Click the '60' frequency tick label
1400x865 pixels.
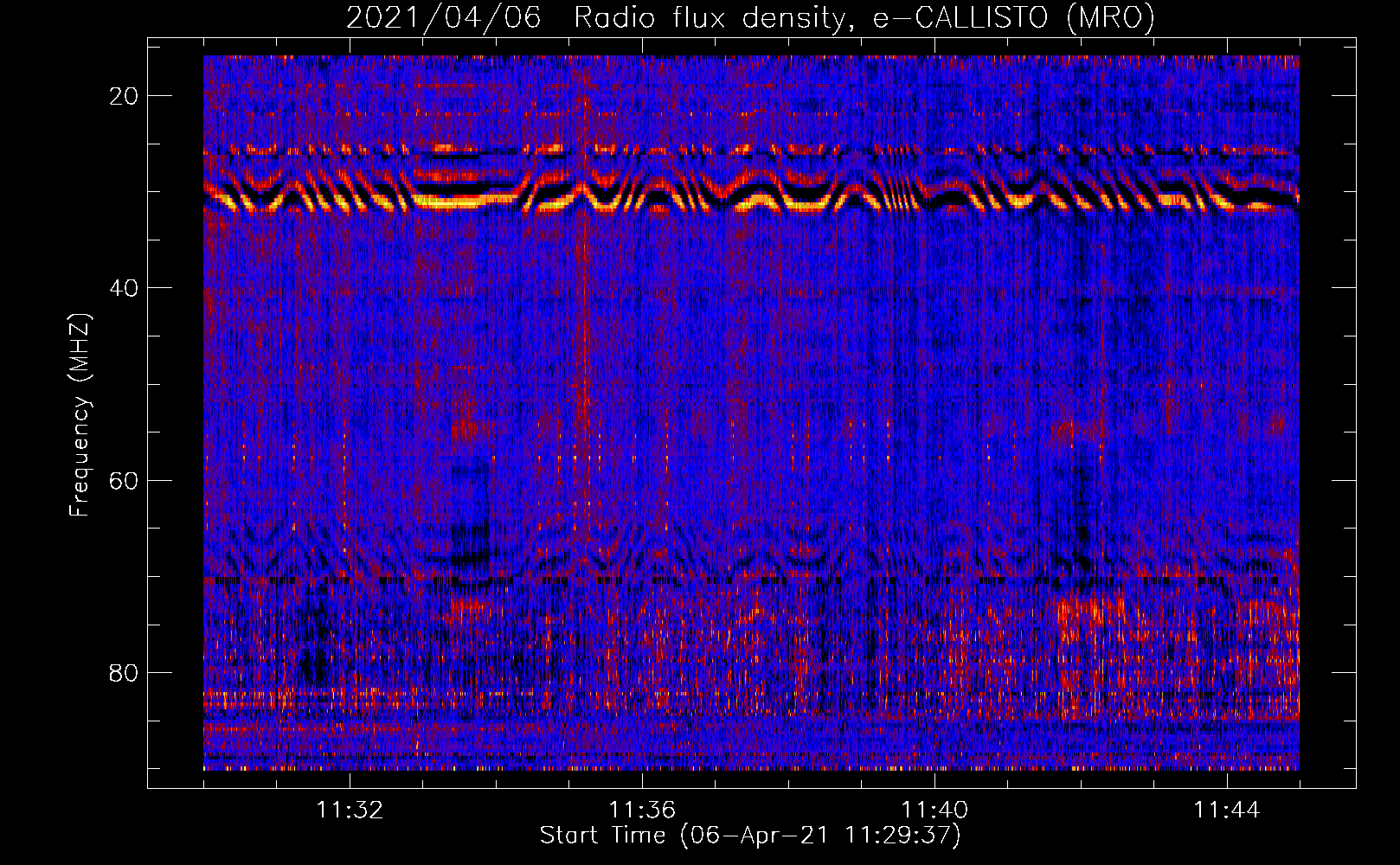(124, 480)
